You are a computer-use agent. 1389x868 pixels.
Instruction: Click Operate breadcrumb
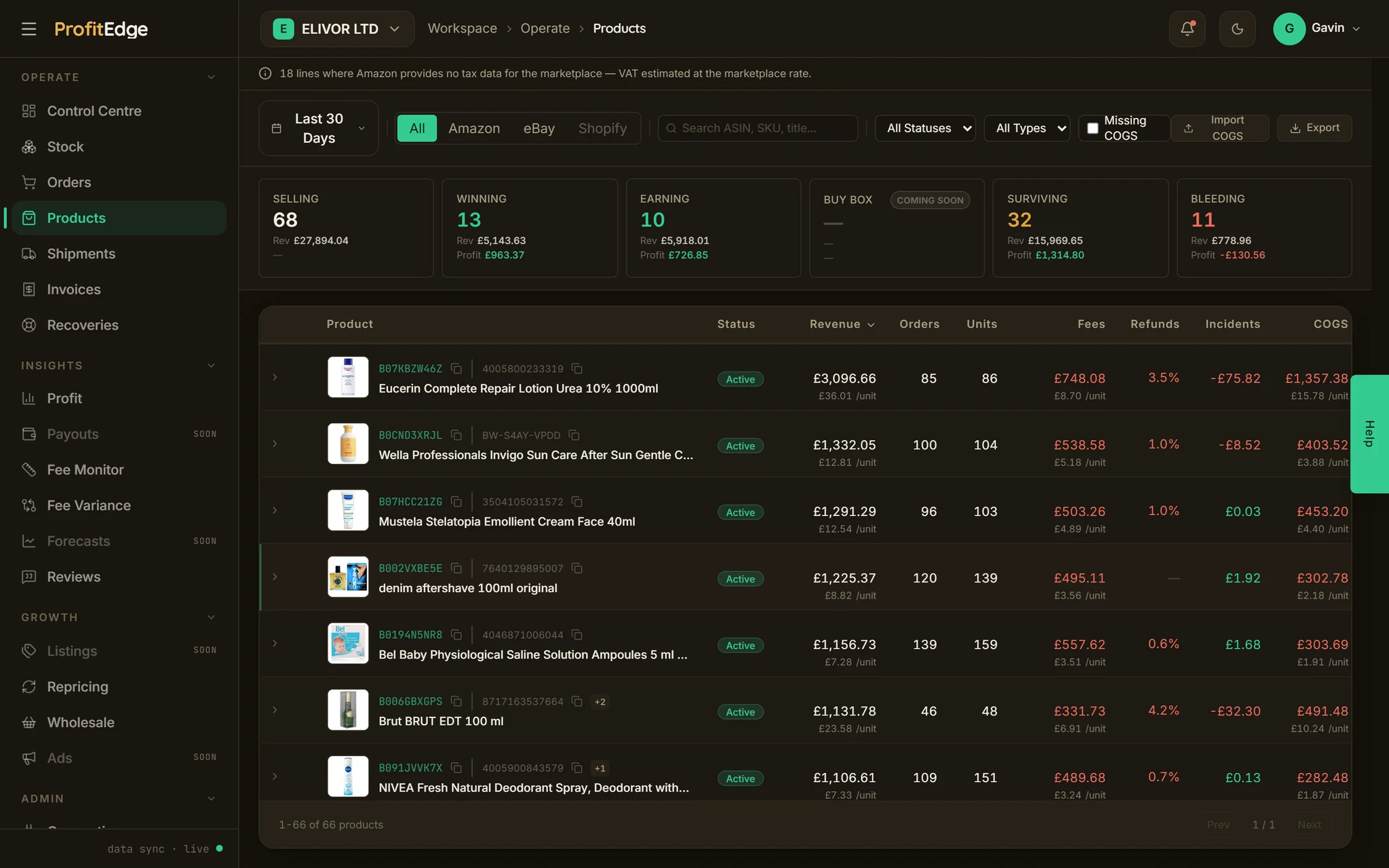tap(545, 28)
